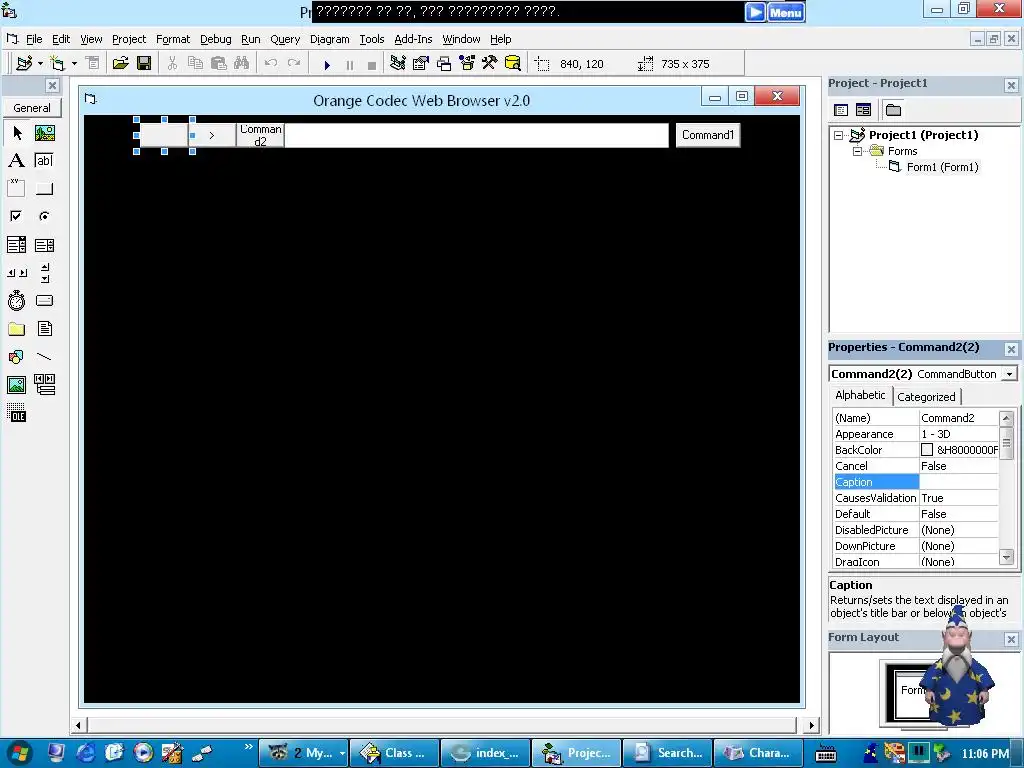The image size is (1024, 768).
Task: Select the Image control tool
Action: coord(17,385)
